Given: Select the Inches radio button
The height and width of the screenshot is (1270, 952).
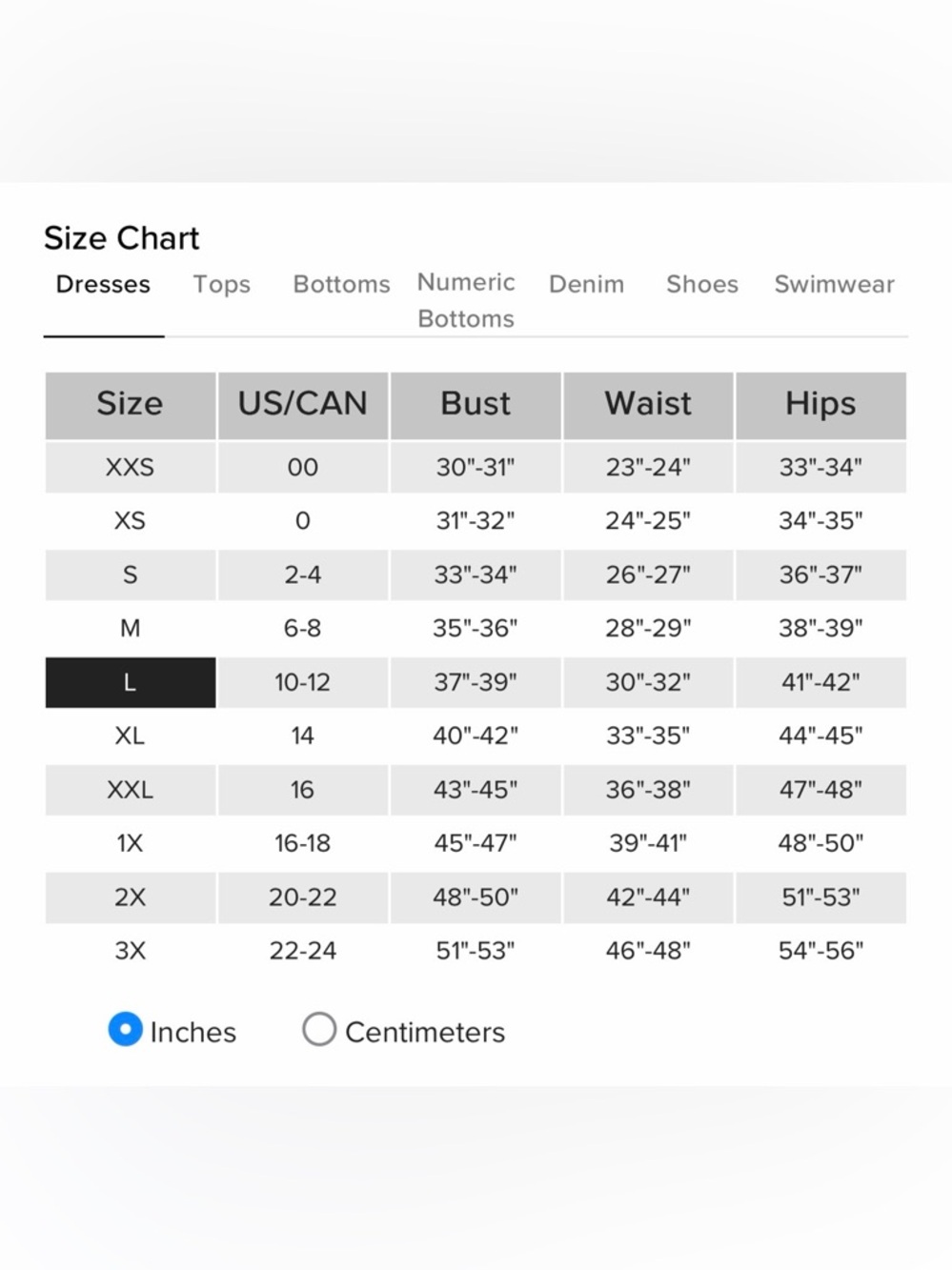Looking at the screenshot, I should (126, 1030).
